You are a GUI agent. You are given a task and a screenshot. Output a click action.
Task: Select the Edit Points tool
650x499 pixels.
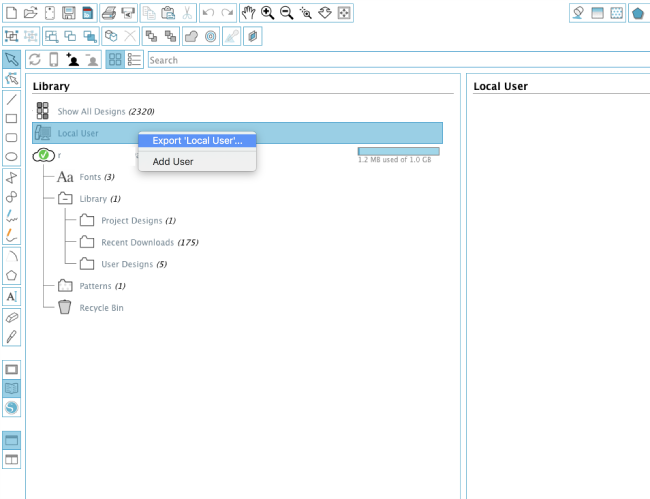12,78
